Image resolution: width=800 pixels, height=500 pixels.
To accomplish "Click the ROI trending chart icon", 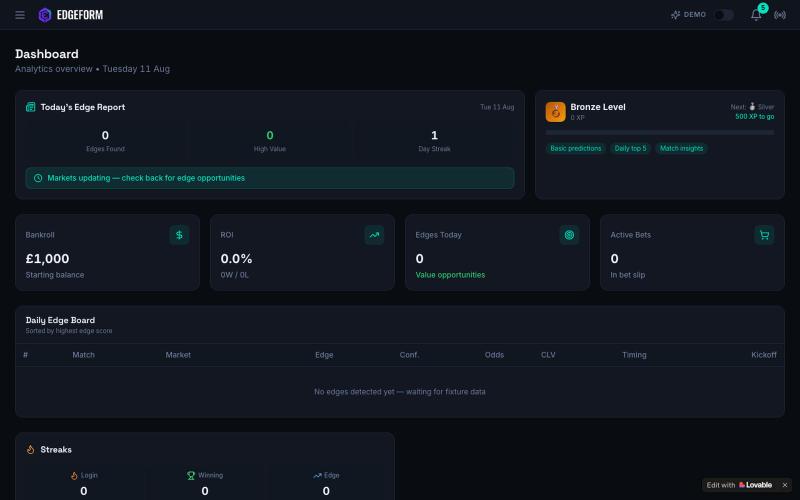I will (374, 235).
